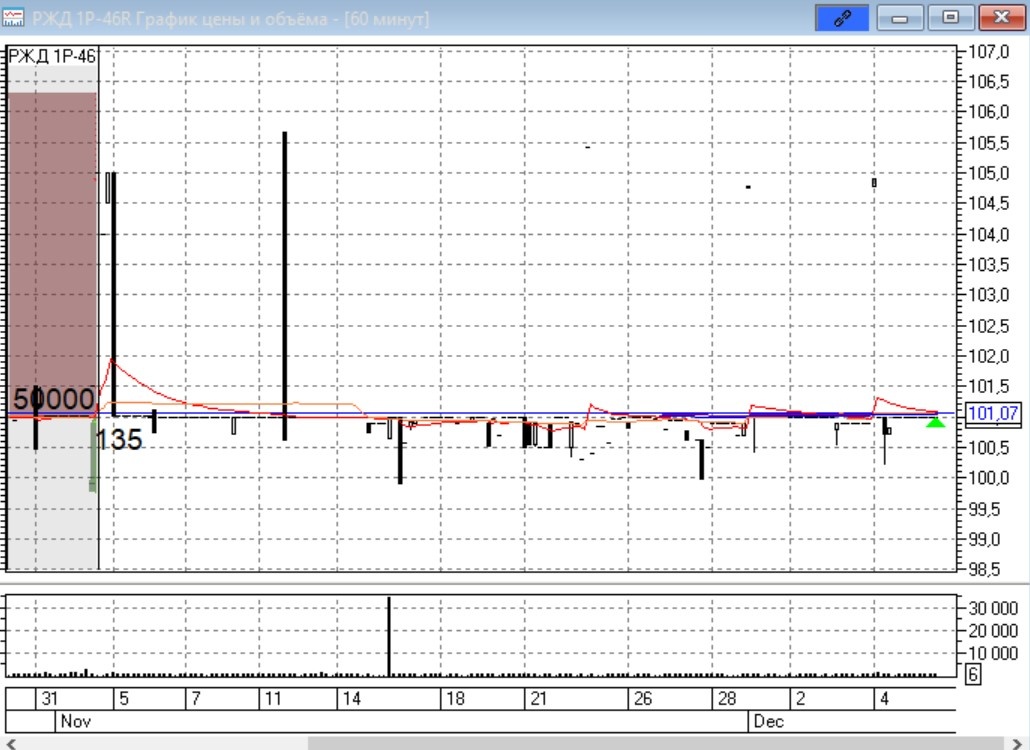Close the chart window
The height and width of the screenshot is (750, 1030).
coord(1002,18)
